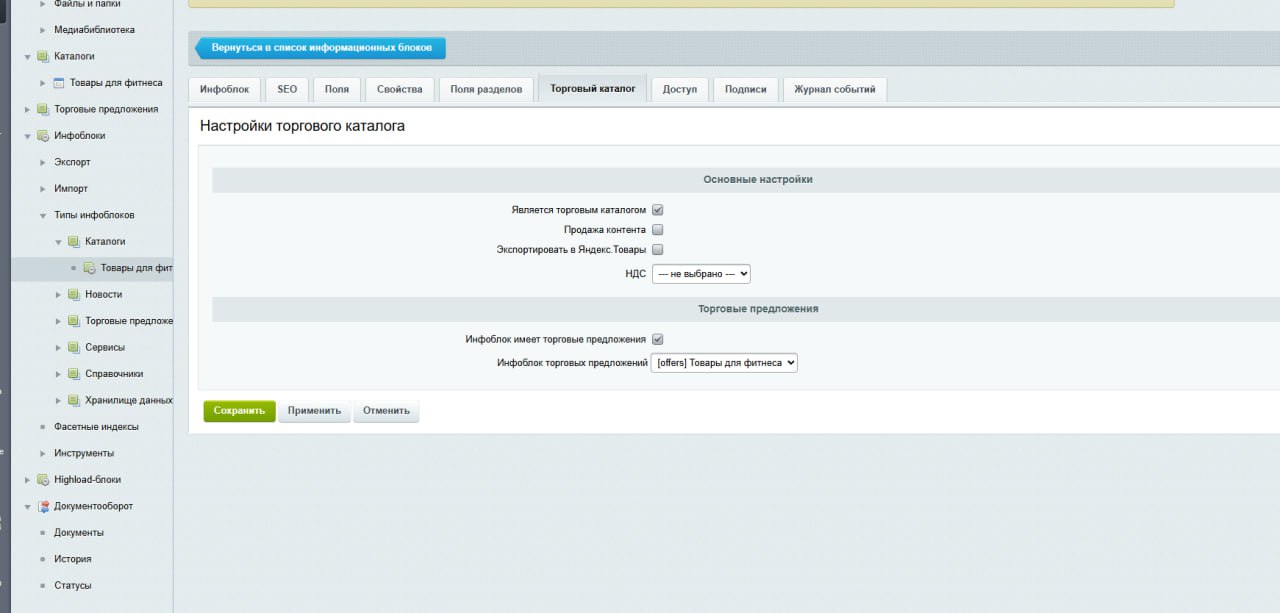Image resolution: width=1280 pixels, height=613 pixels.
Task: Click Вернуться в список информационных блоков
Action: pyautogui.click(x=320, y=48)
